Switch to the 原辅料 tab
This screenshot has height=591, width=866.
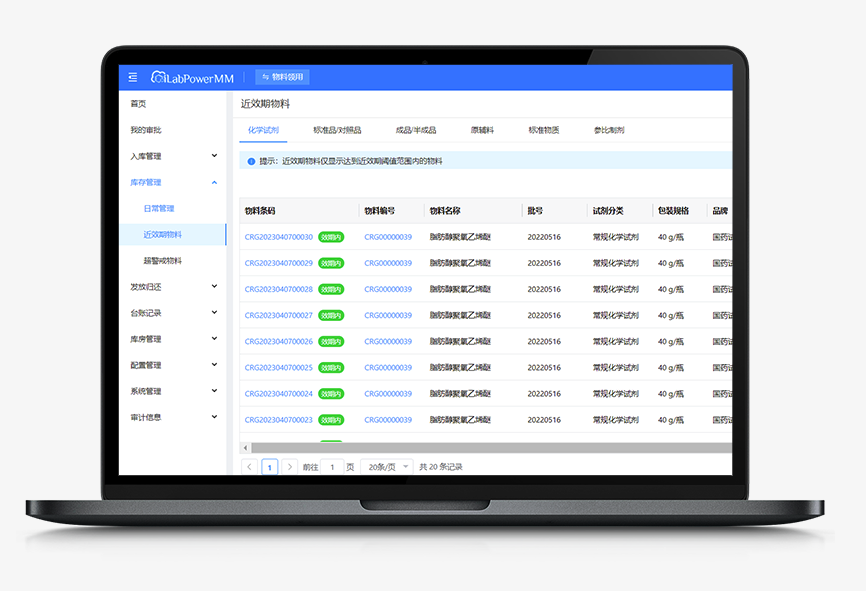[x=482, y=130]
